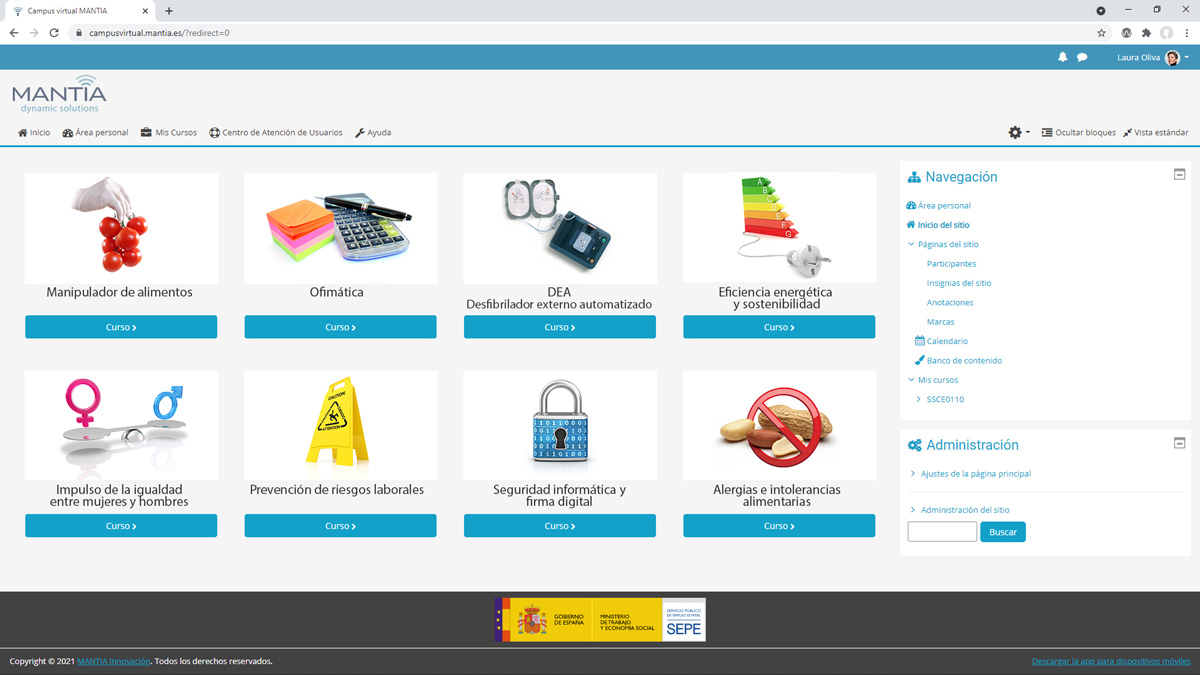Click the administration search text field
This screenshot has height=675, width=1200.
click(941, 532)
